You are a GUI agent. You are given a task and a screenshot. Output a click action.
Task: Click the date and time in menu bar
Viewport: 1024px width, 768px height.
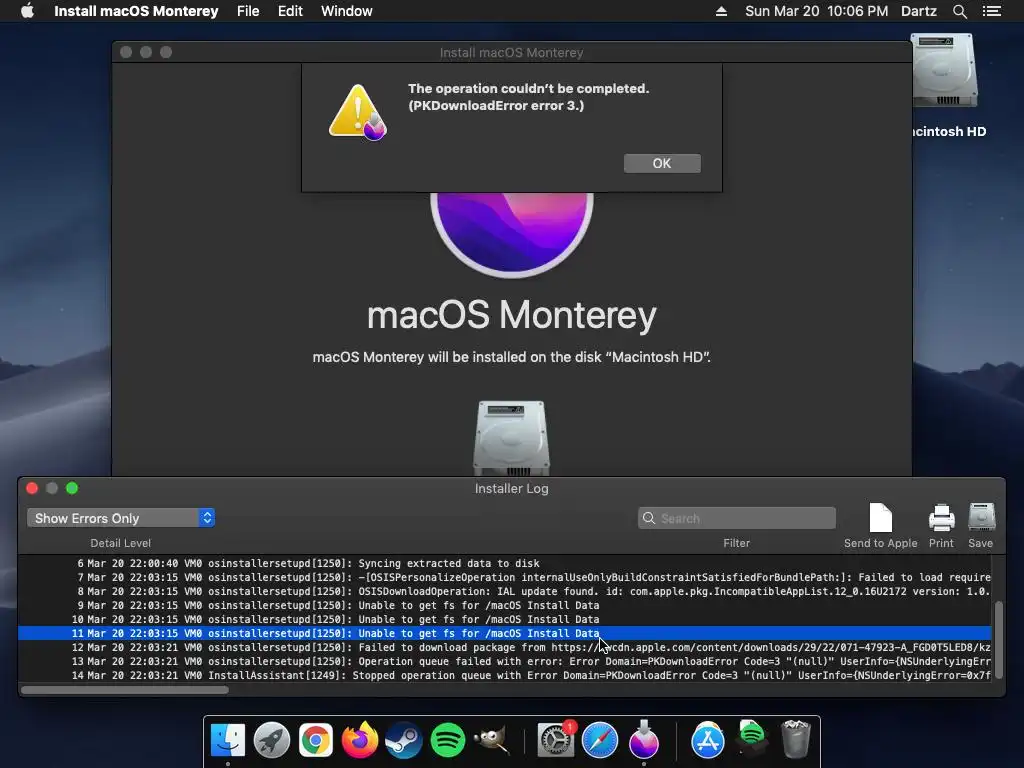[x=816, y=11]
